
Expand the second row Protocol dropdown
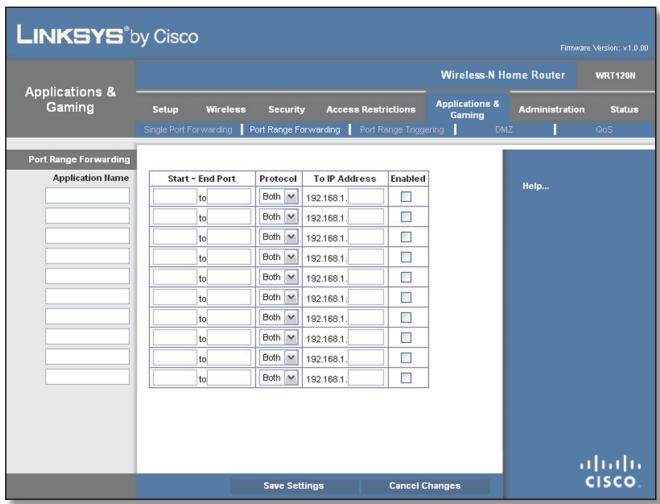(279, 217)
